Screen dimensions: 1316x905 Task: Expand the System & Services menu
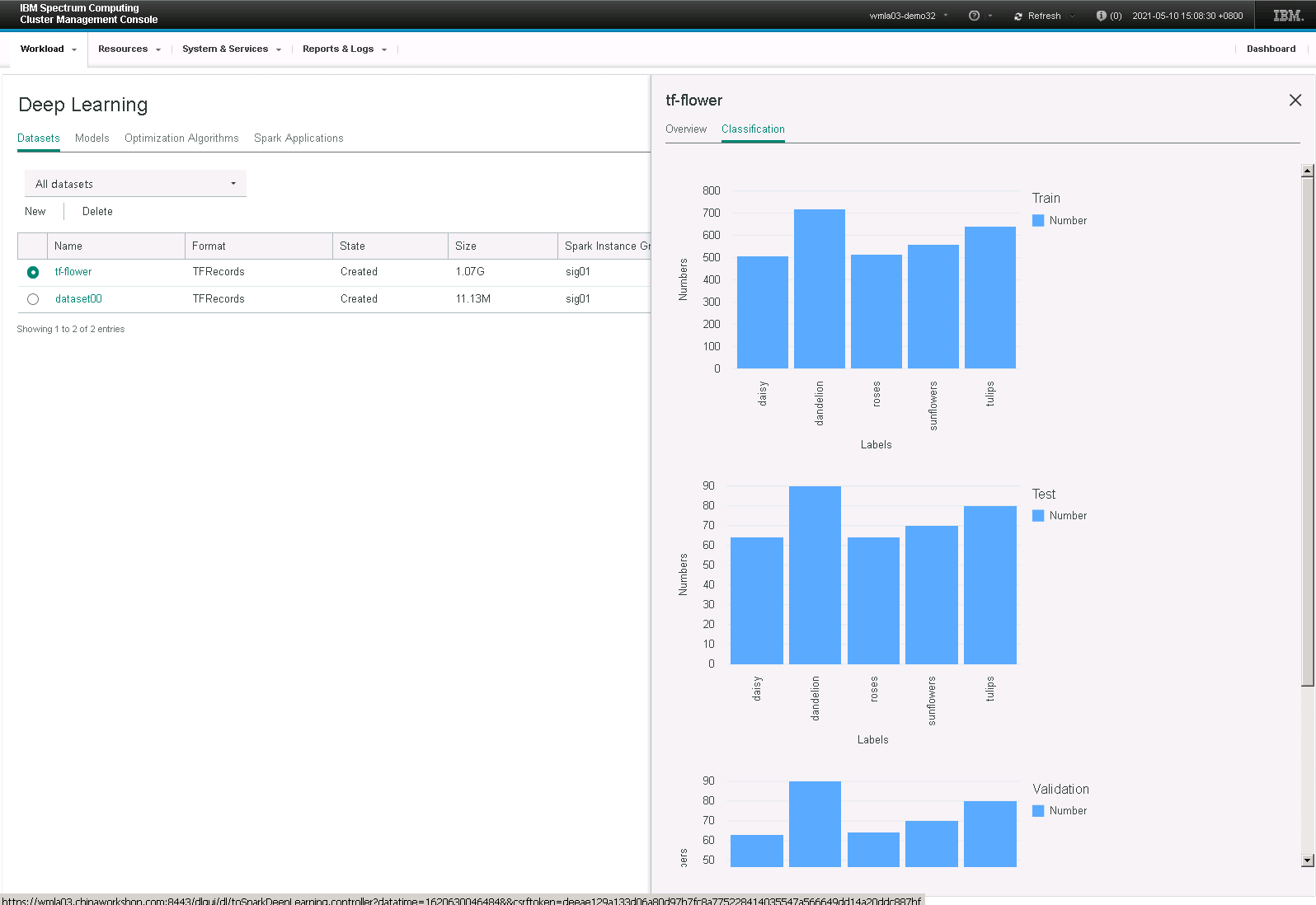232,49
